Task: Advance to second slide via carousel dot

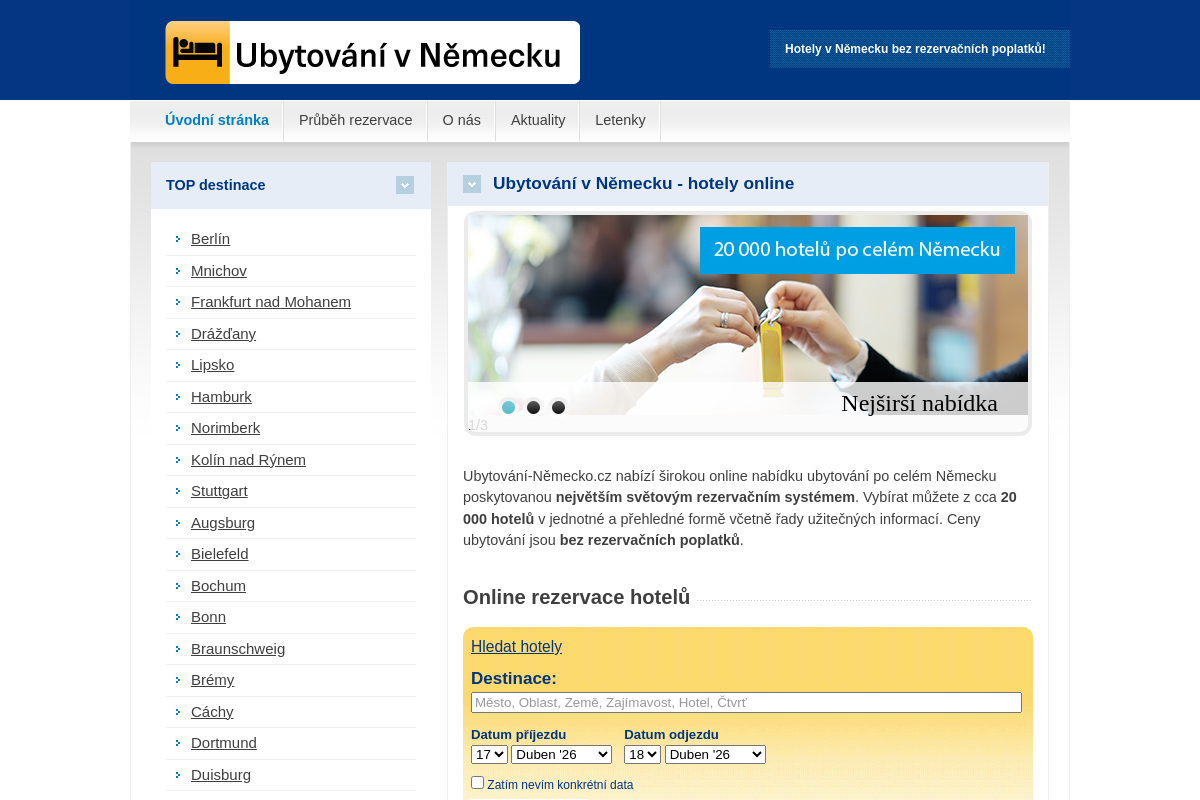Action: click(x=533, y=407)
